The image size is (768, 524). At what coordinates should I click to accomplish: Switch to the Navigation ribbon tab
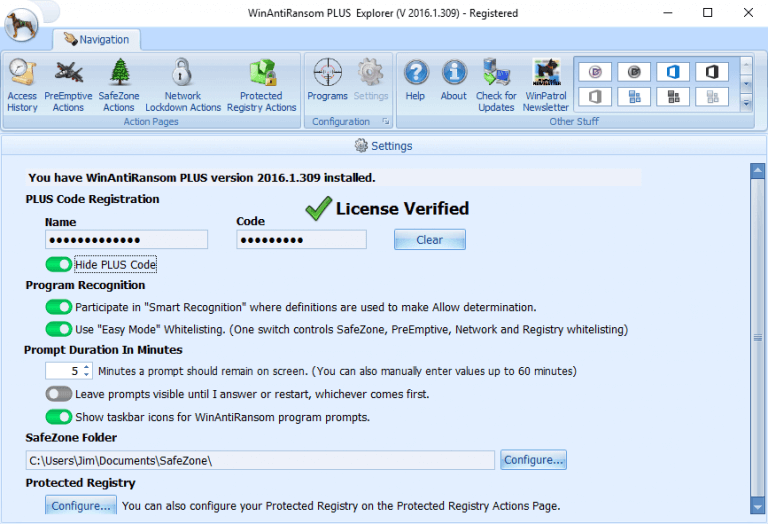pos(97,40)
